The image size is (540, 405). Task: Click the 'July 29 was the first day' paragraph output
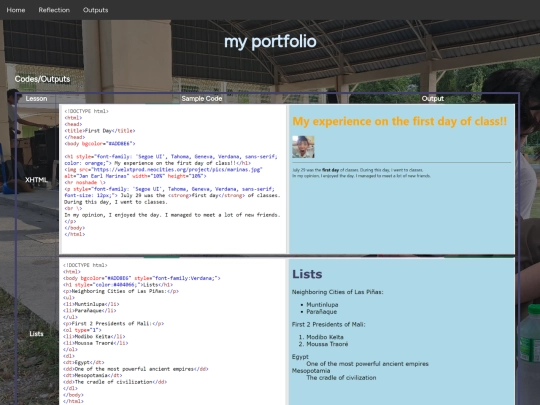click(x=361, y=173)
